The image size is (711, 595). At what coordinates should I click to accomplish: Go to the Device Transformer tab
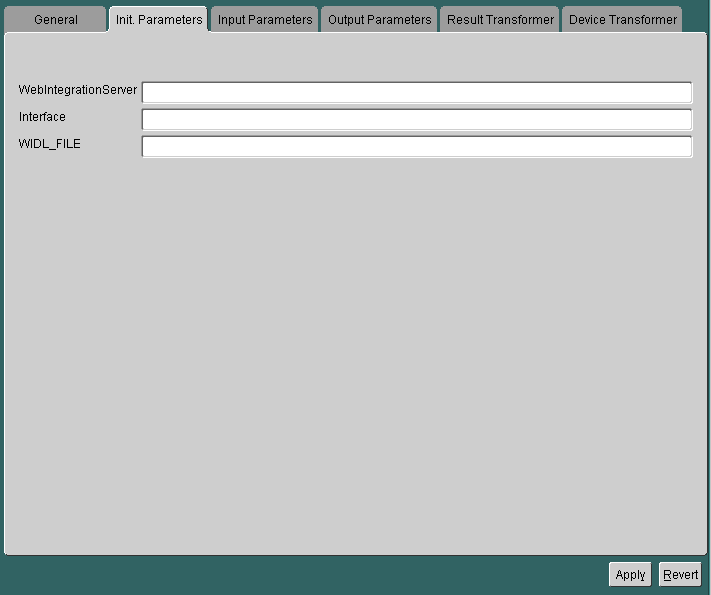click(x=623, y=20)
